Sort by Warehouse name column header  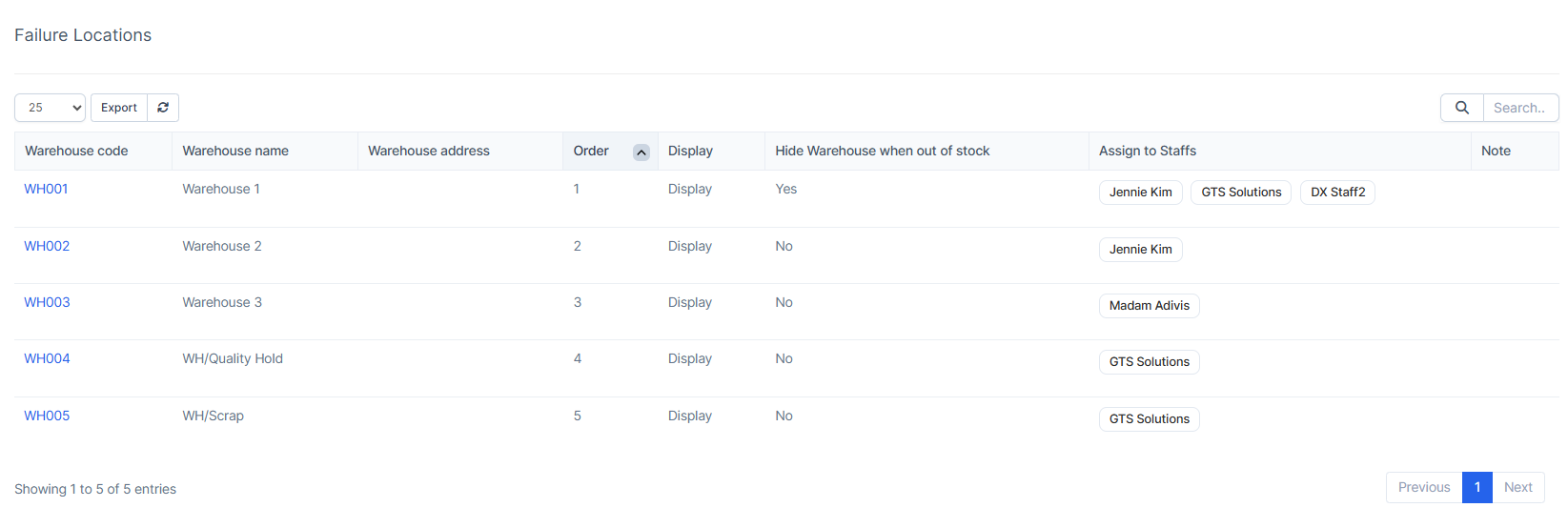tap(235, 151)
